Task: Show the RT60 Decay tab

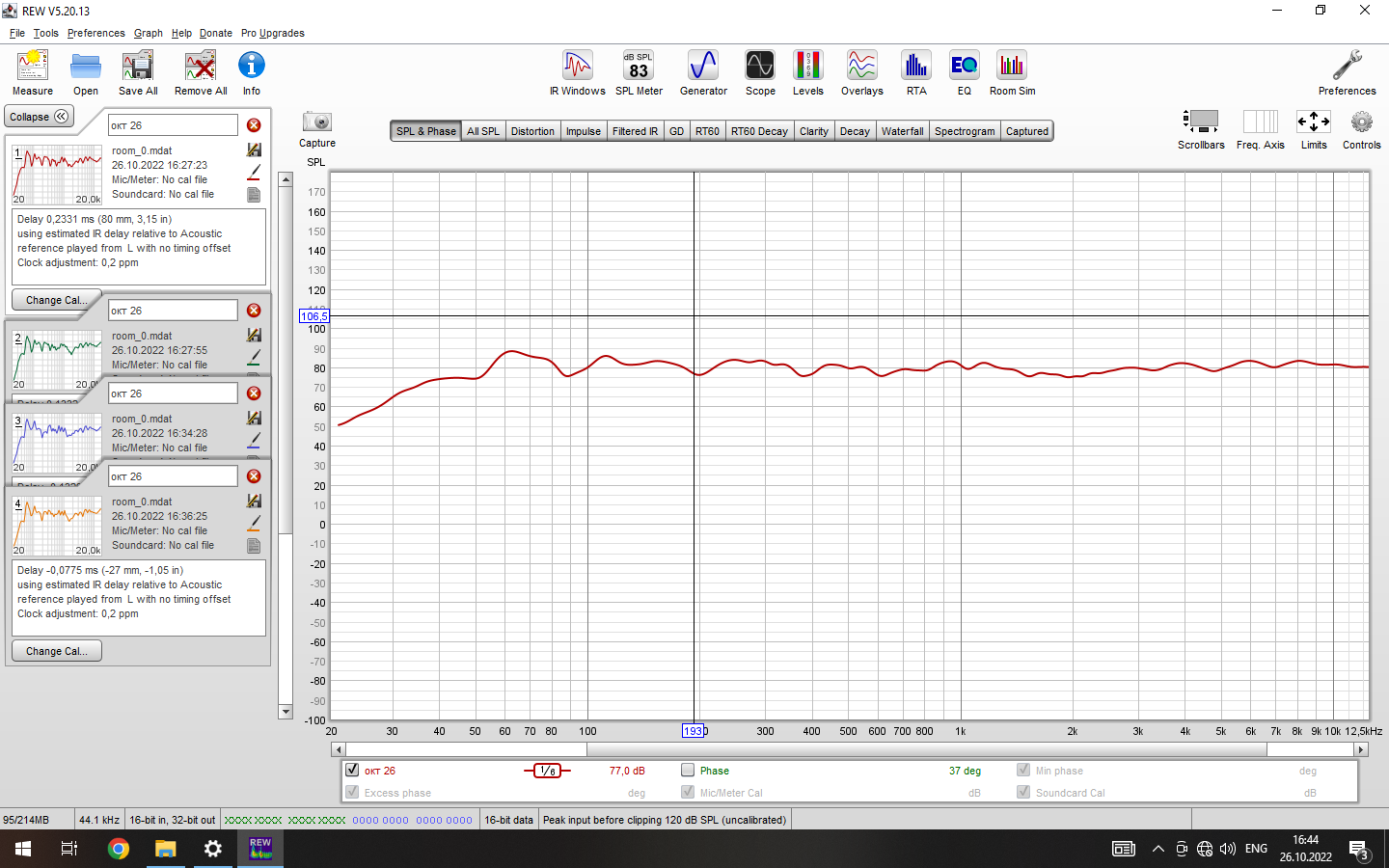Action: [x=759, y=131]
